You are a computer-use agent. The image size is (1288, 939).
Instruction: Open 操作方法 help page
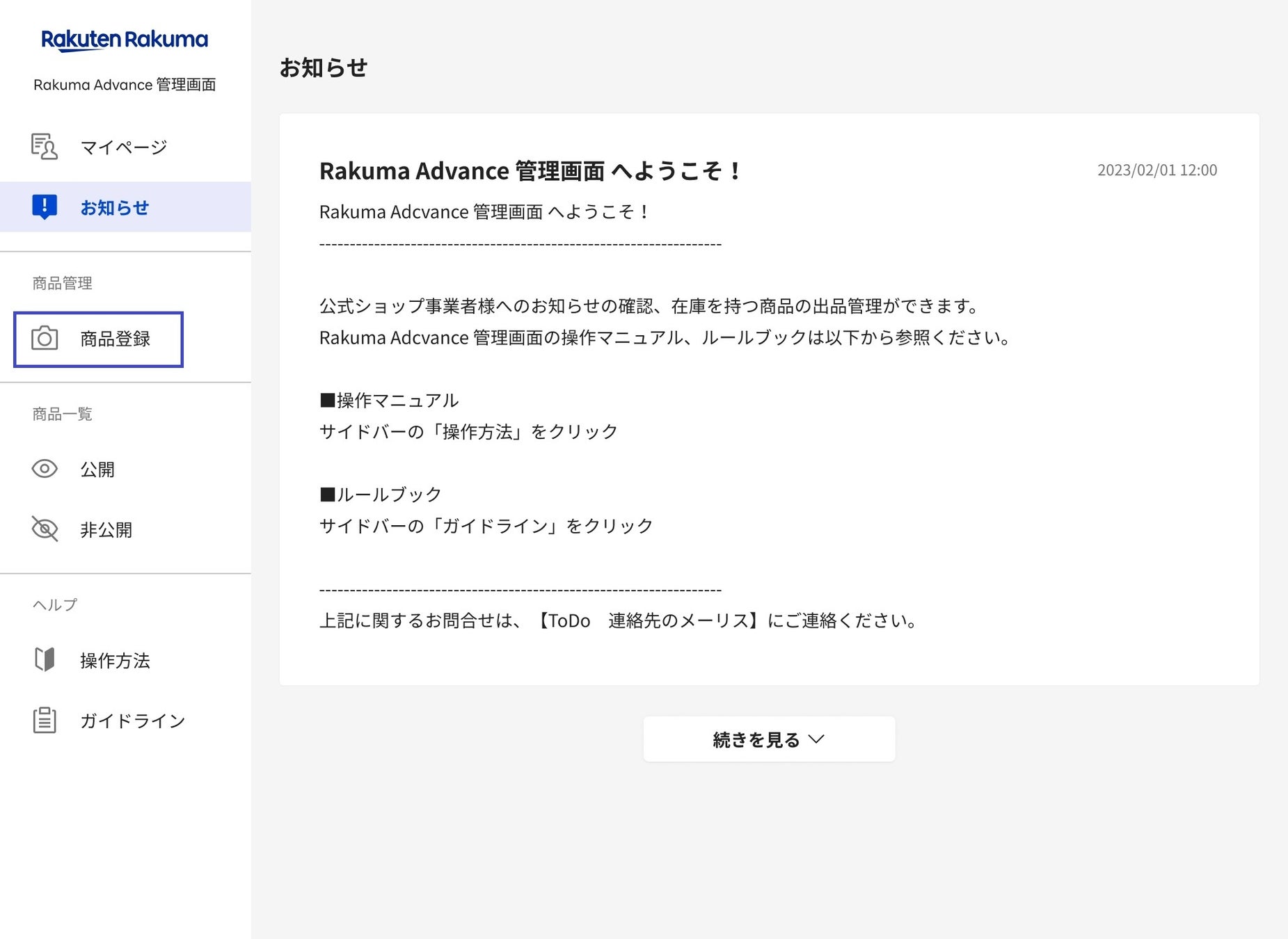pos(115,660)
